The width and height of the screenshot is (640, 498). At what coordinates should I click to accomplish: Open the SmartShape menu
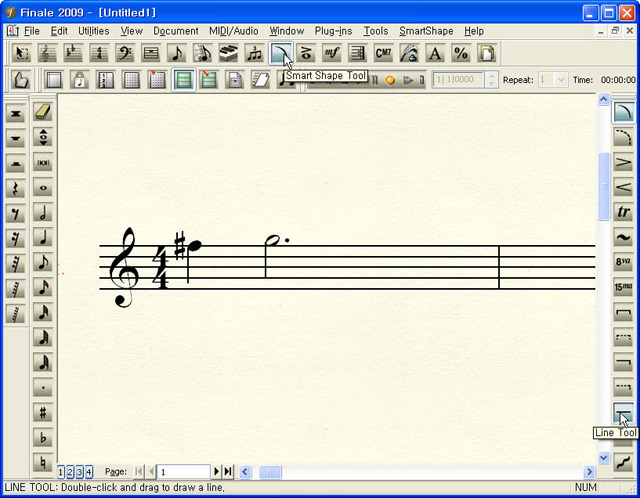pyautogui.click(x=426, y=31)
